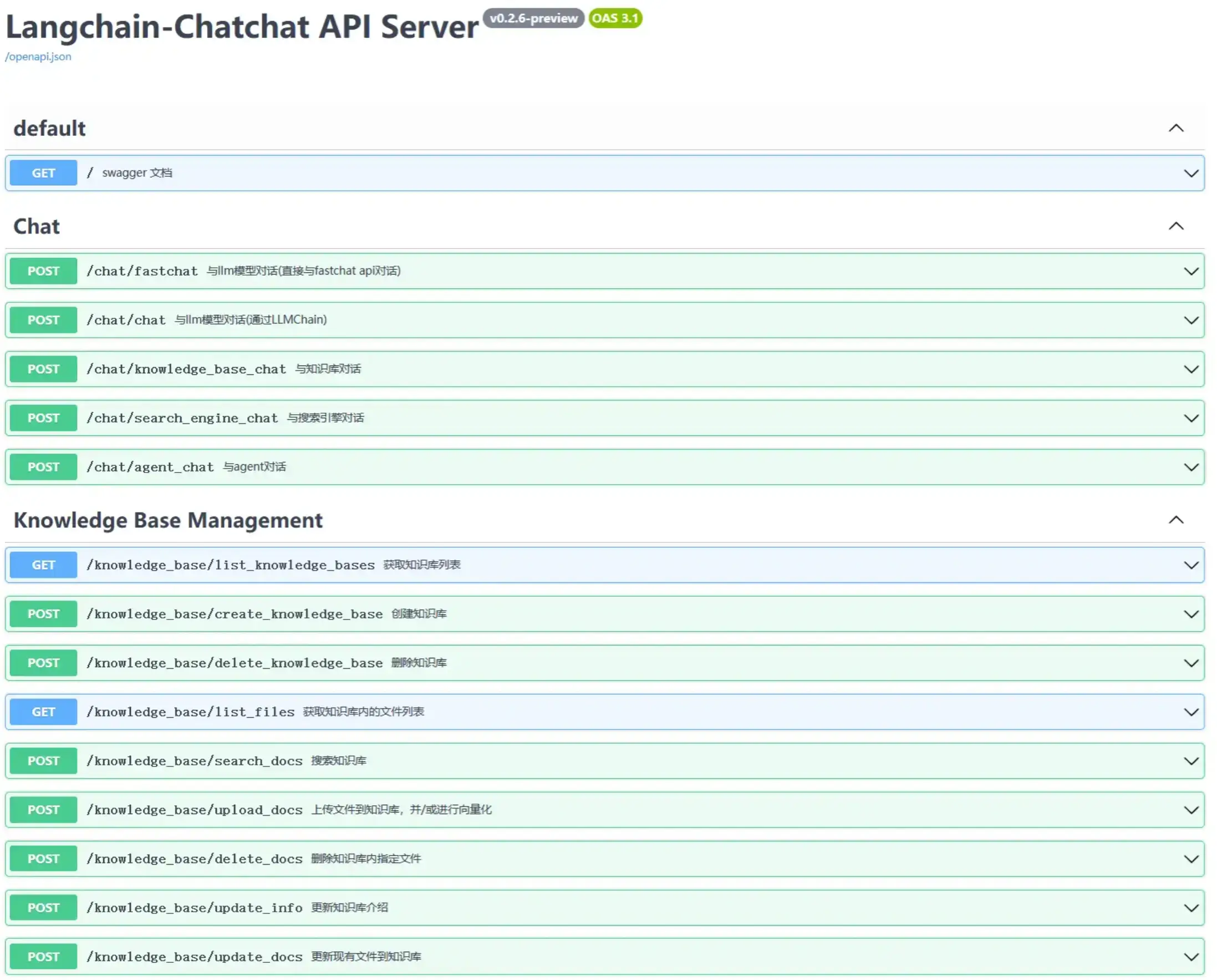The height and width of the screenshot is (980, 1217).
Task: Click the /chat/agent_chat path text
Action: [x=150, y=468]
